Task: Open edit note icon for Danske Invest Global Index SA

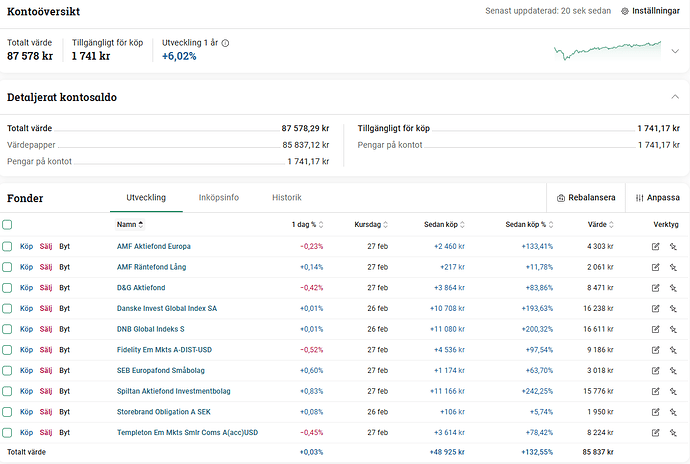Action: (x=655, y=309)
